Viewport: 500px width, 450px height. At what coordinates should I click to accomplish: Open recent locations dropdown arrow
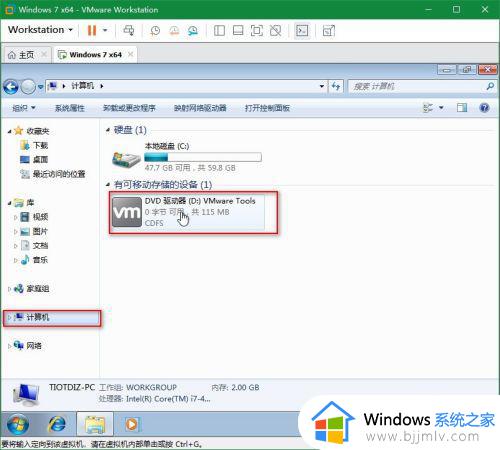click(40, 87)
